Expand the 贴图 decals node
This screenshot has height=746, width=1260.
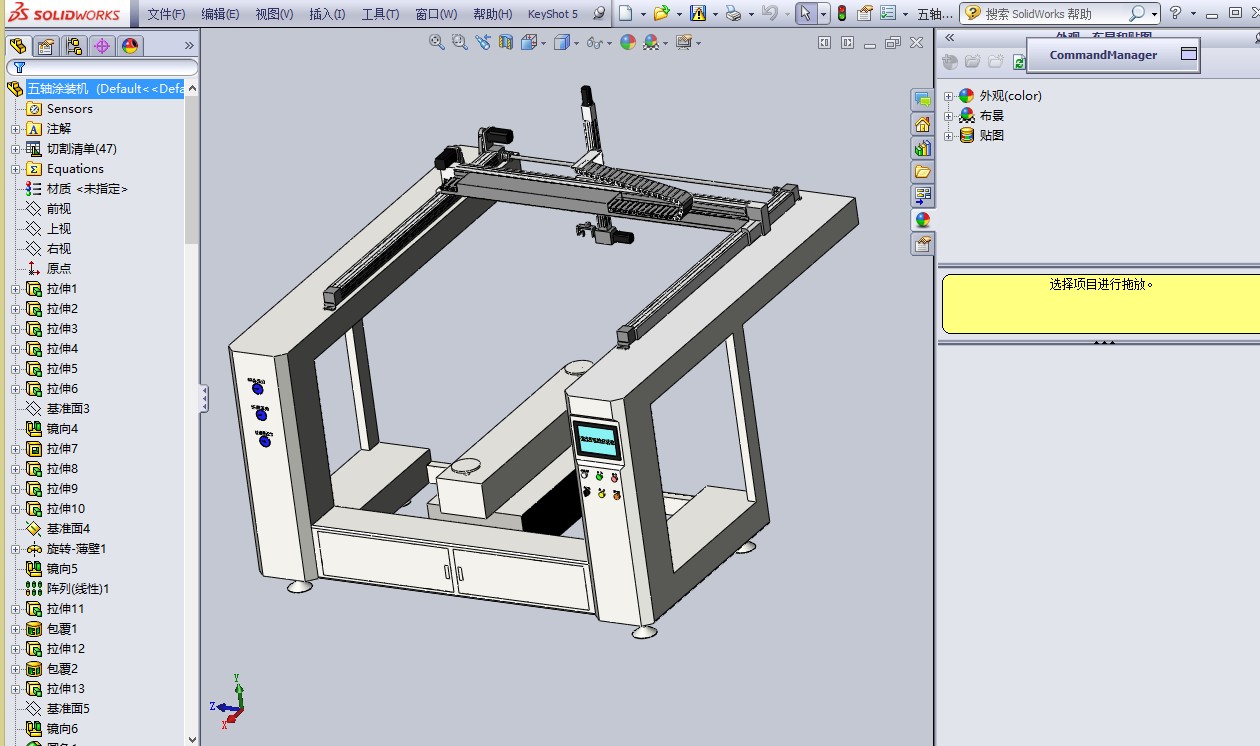[x=948, y=136]
